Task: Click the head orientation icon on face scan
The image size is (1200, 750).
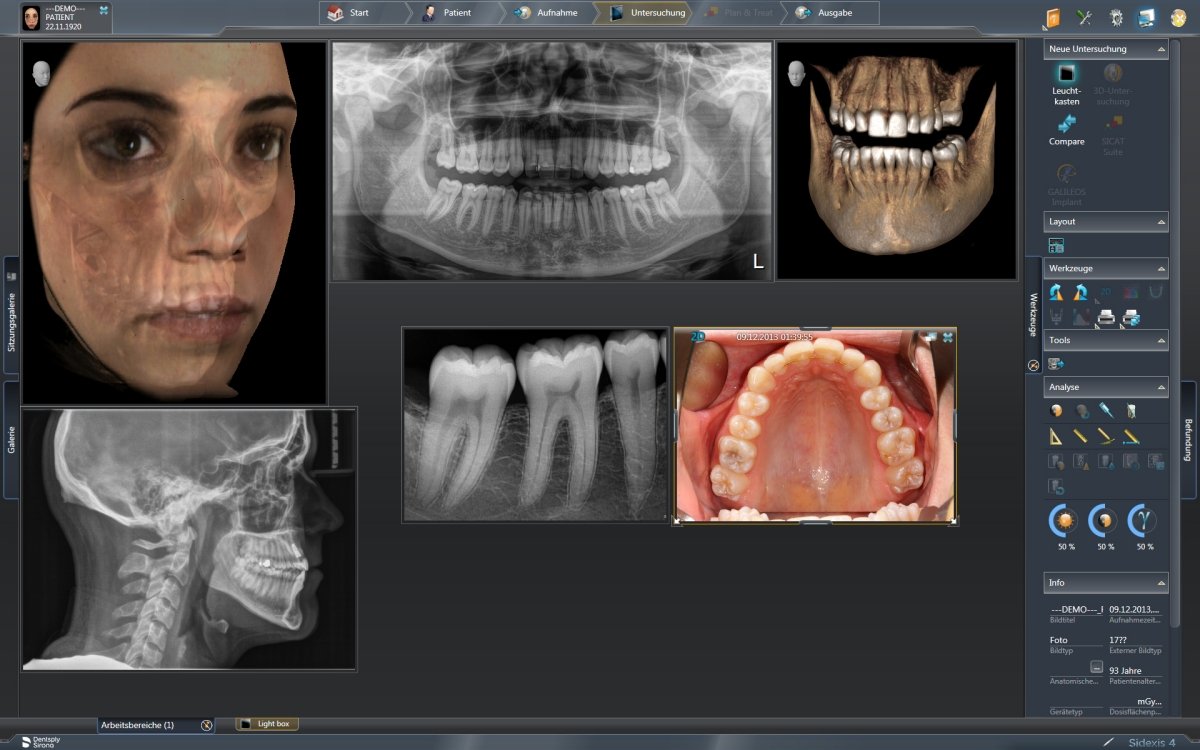Action: (x=42, y=73)
